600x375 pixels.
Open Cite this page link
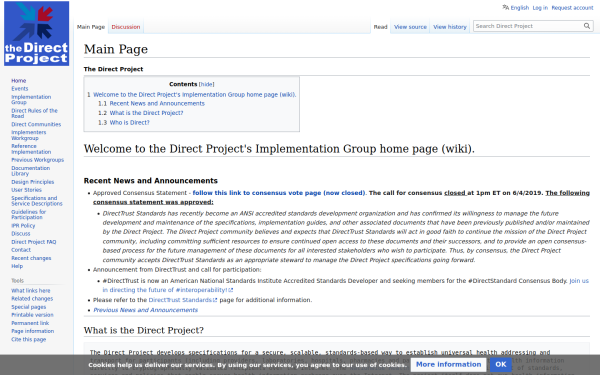click(x=28, y=340)
